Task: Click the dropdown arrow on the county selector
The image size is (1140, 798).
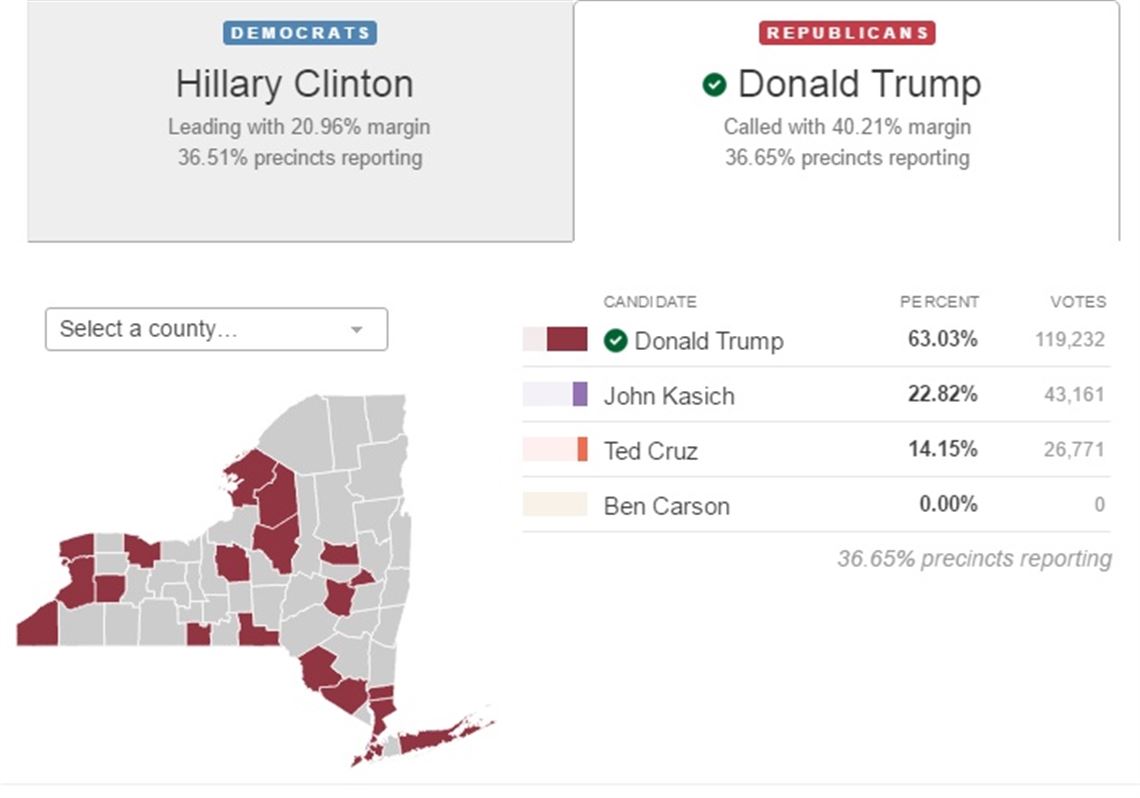Action: 357,328
